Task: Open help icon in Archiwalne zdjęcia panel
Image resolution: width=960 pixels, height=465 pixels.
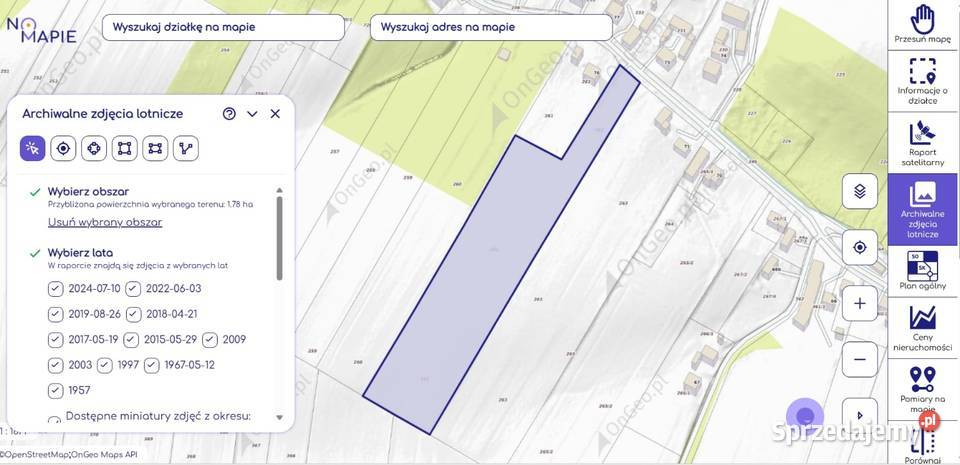Action: [229, 114]
